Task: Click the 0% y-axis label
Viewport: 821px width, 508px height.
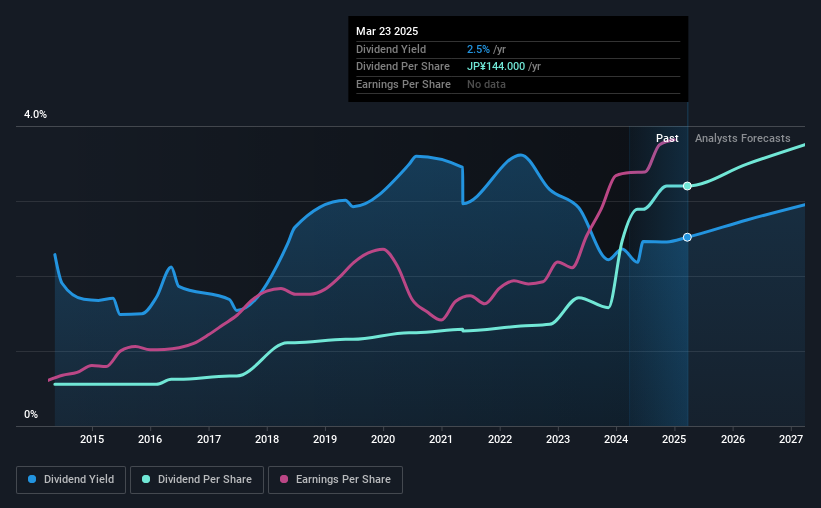Action: tap(31, 414)
